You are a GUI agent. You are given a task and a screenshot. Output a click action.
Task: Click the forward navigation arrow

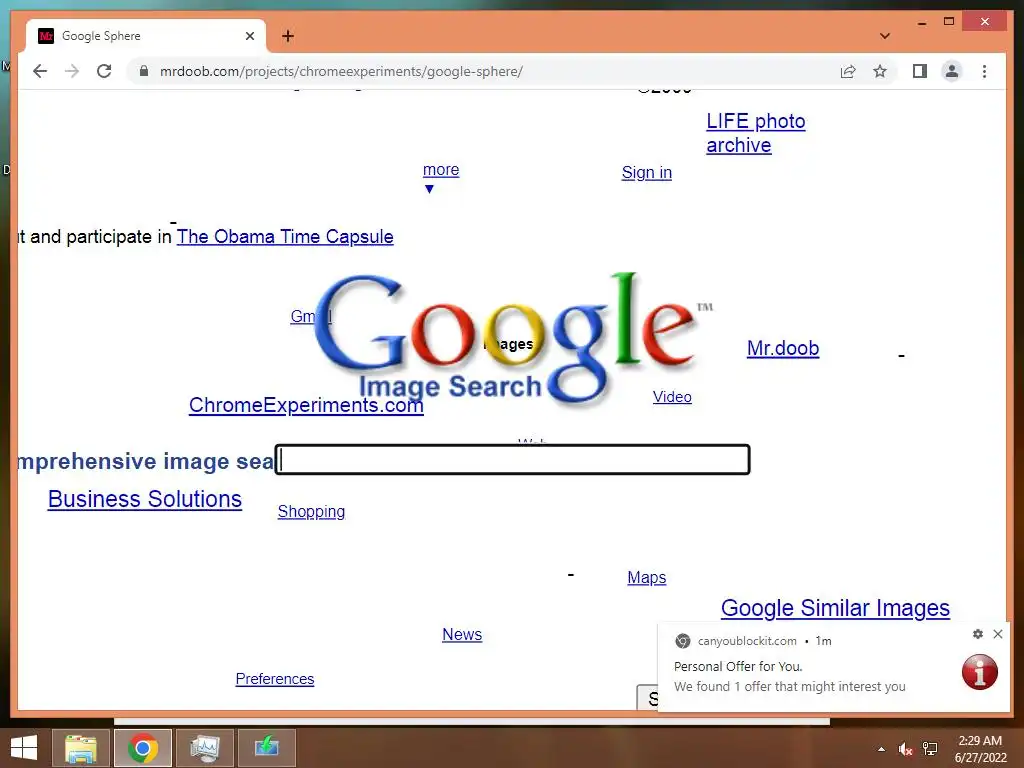point(72,71)
